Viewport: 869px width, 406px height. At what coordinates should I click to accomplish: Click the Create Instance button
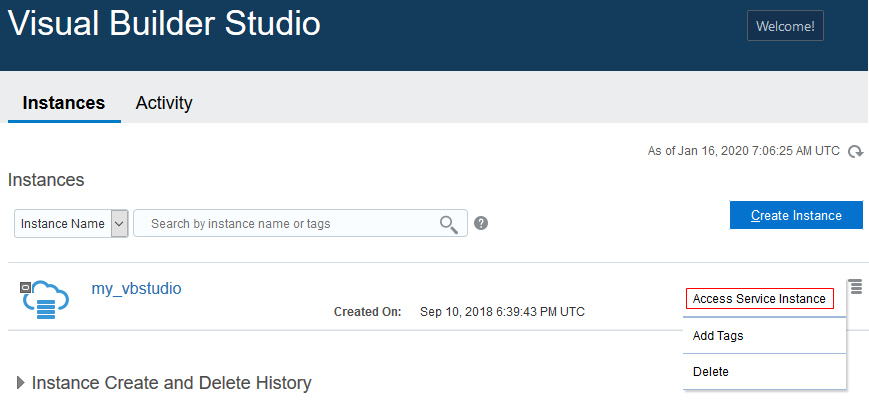tap(796, 215)
